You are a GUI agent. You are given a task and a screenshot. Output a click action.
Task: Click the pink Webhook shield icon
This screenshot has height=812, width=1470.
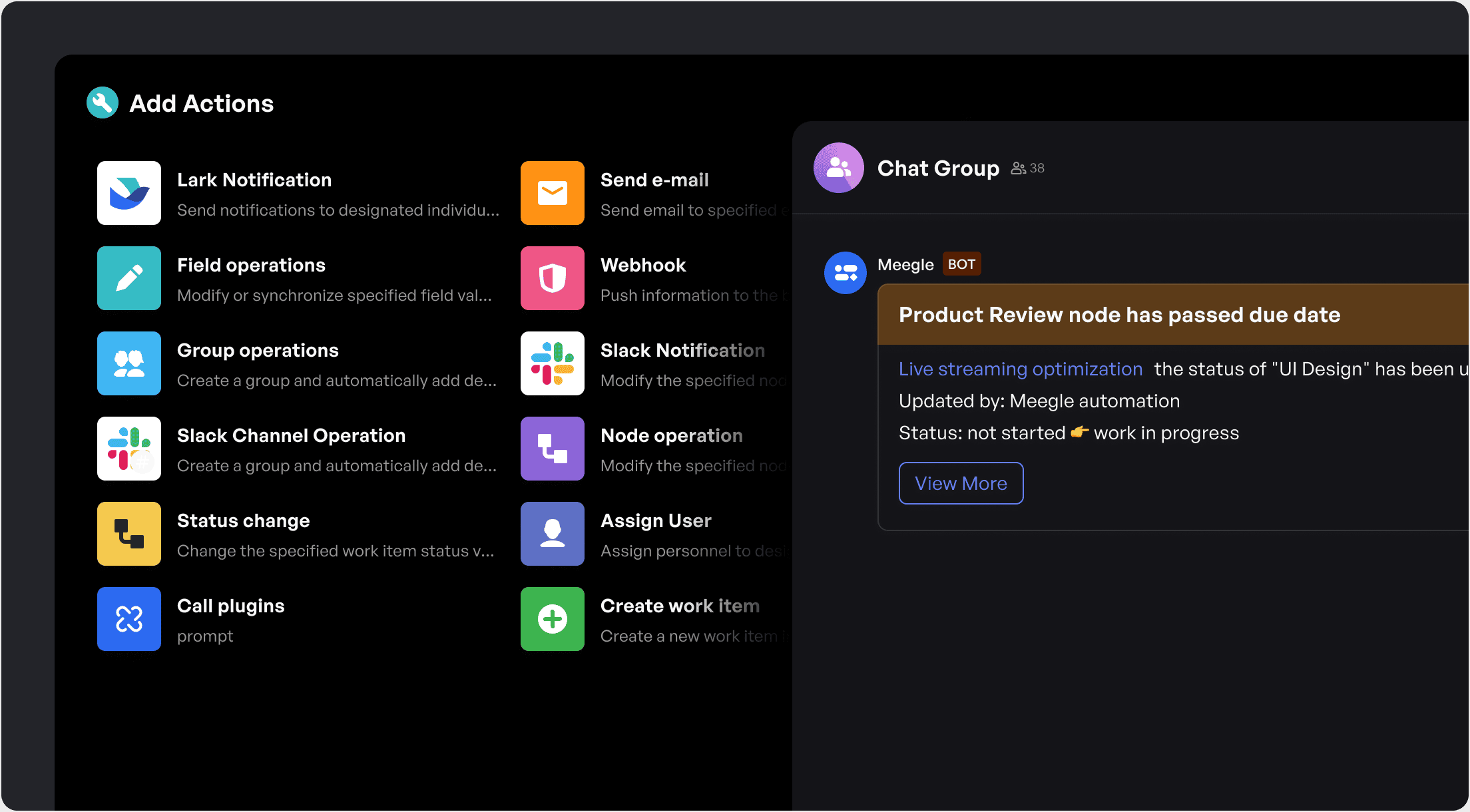pos(553,278)
